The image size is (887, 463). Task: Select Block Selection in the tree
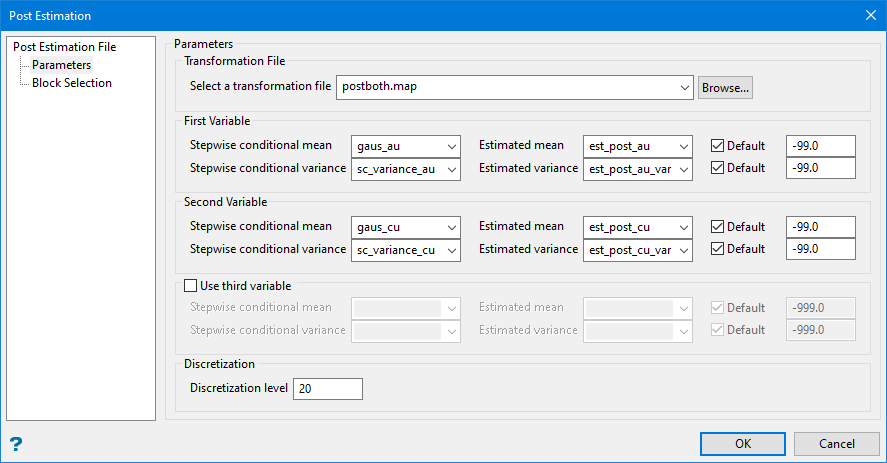point(72,83)
